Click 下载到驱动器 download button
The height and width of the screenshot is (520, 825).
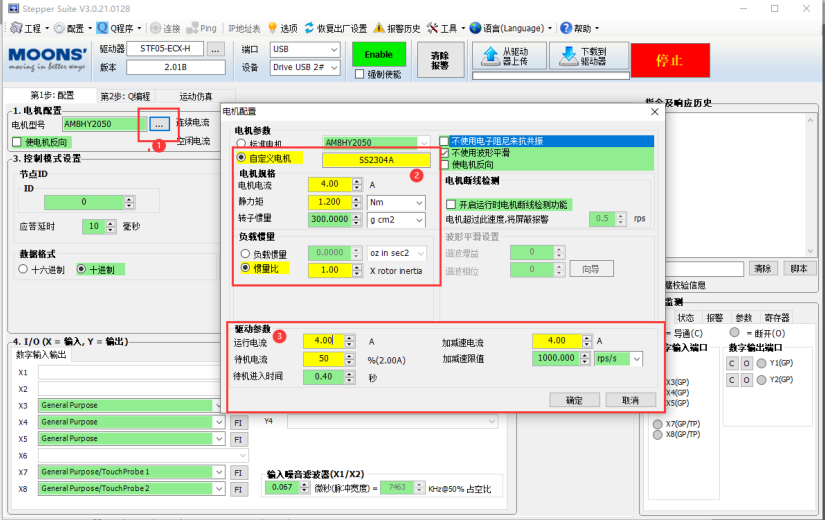588,56
